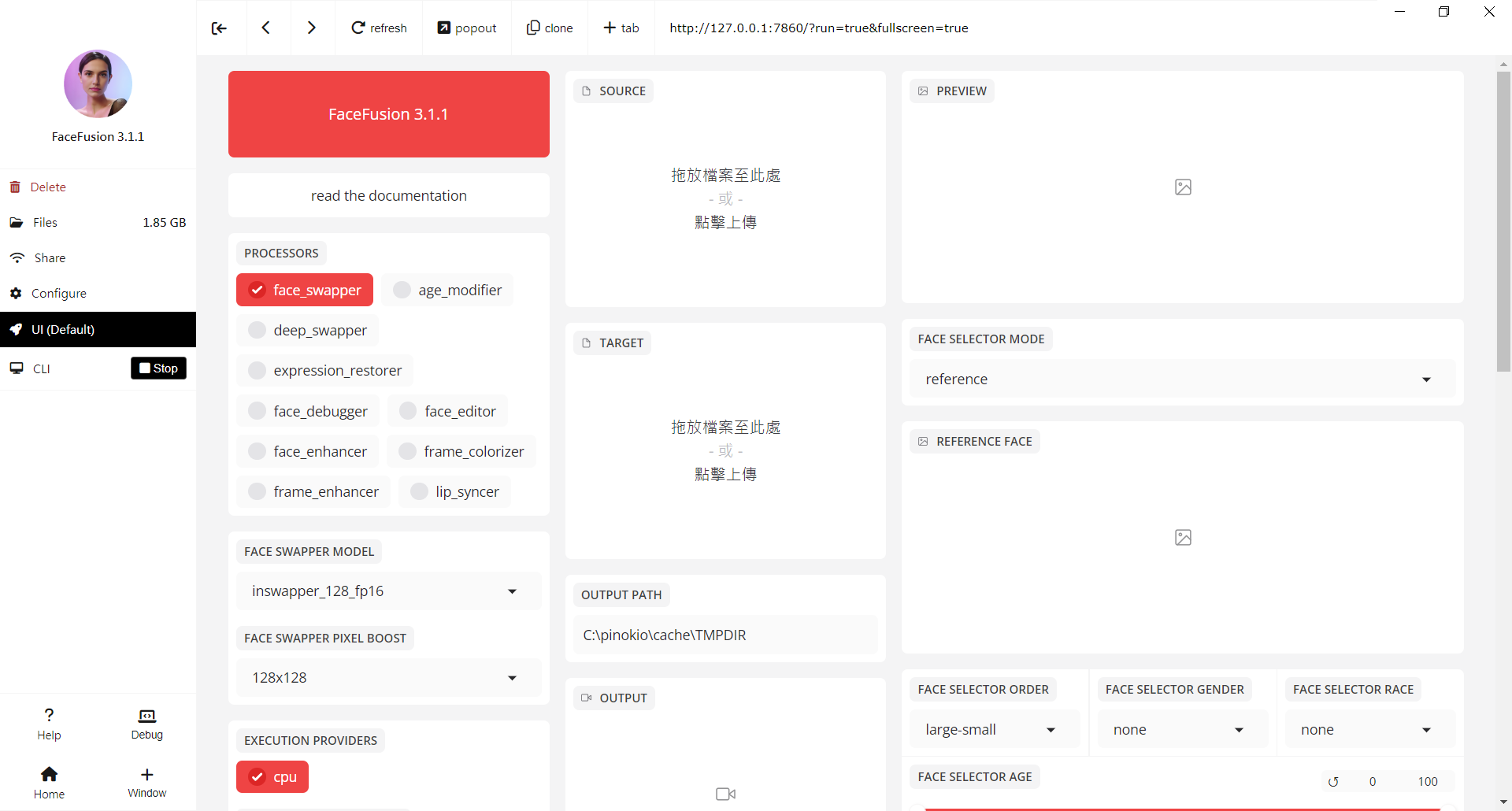Viewport: 1512px width, 811px height.
Task: Open Face Swapper Model dropdown
Action: [x=389, y=591]
